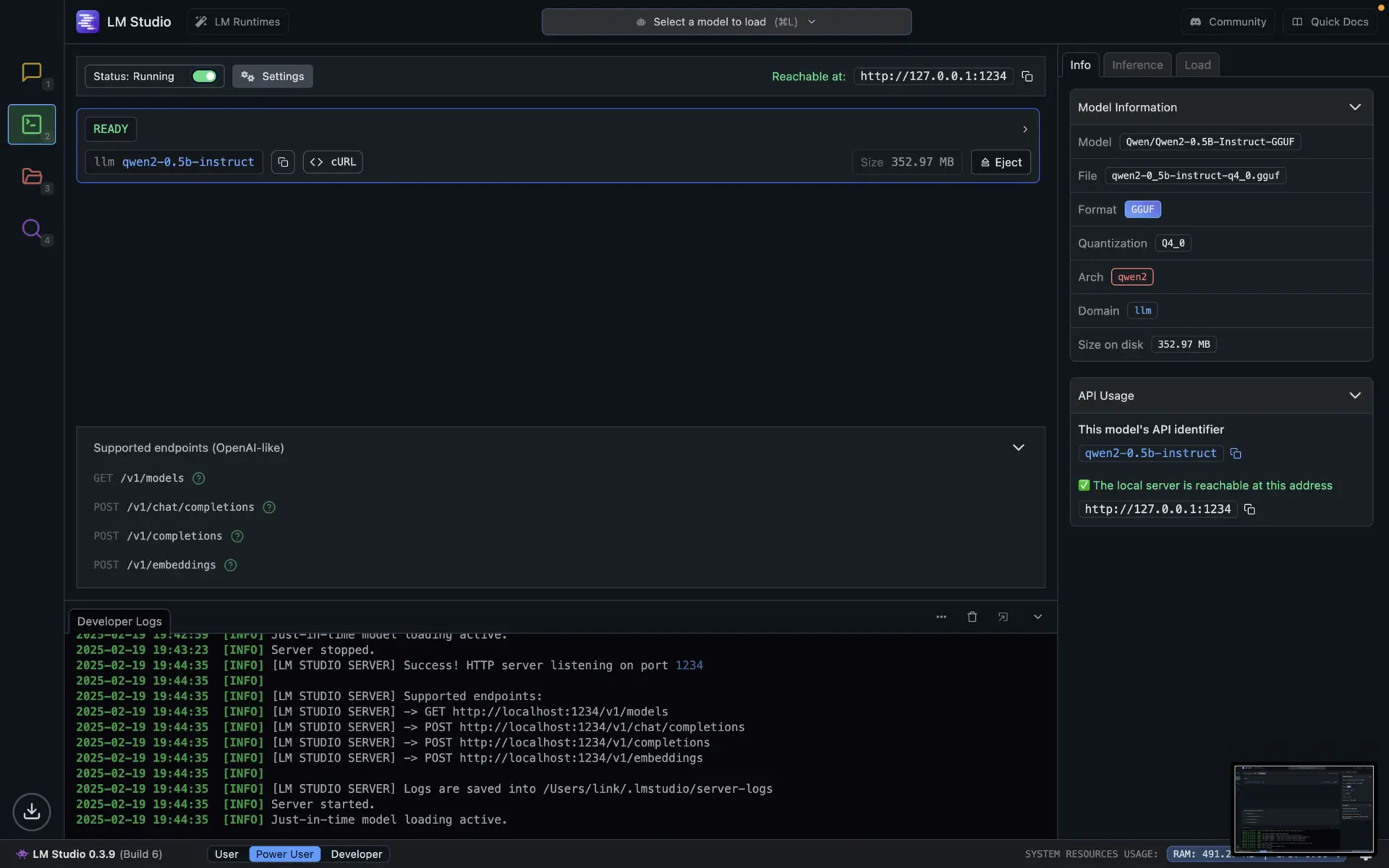Expand the Supported endpoints section
1389x868 pixels.
tap(1018, 447)
